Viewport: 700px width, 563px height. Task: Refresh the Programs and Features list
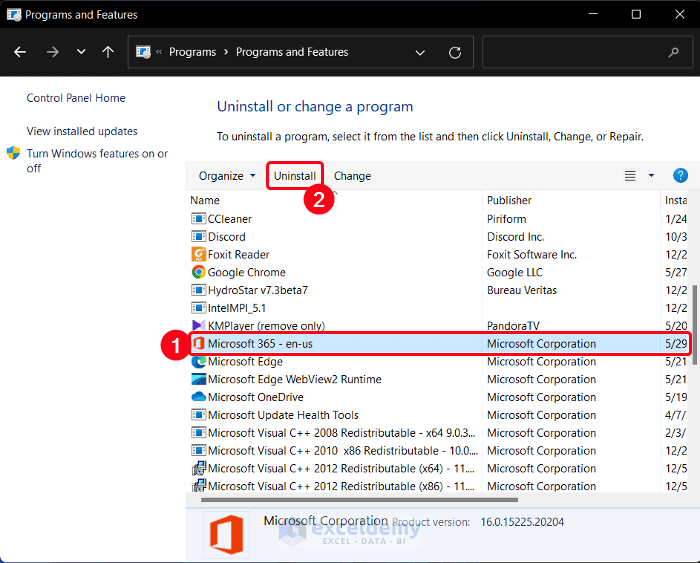tap(455, 52)
